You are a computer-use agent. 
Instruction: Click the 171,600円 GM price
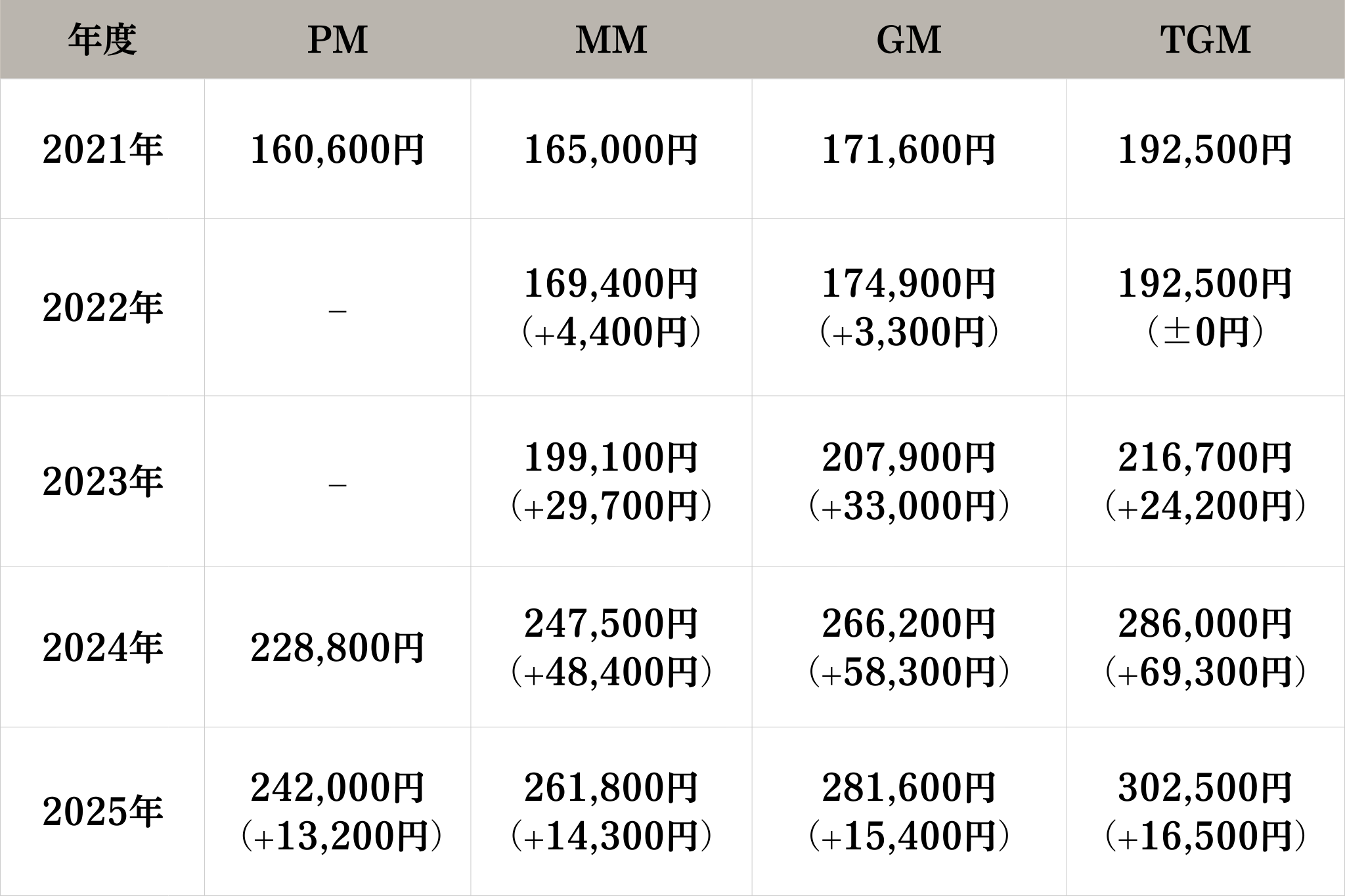908,150
